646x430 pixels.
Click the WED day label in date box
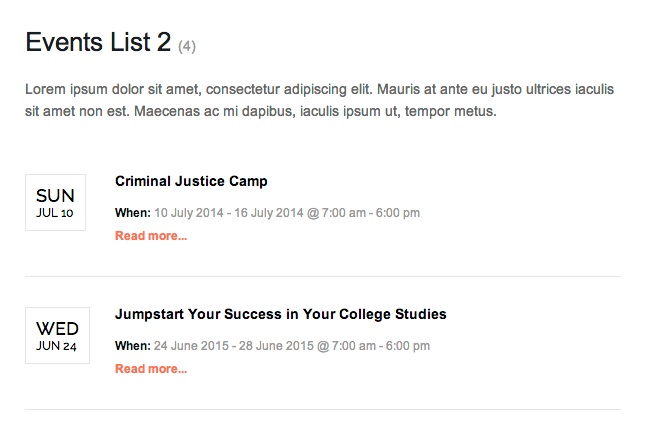click(57, 328)
